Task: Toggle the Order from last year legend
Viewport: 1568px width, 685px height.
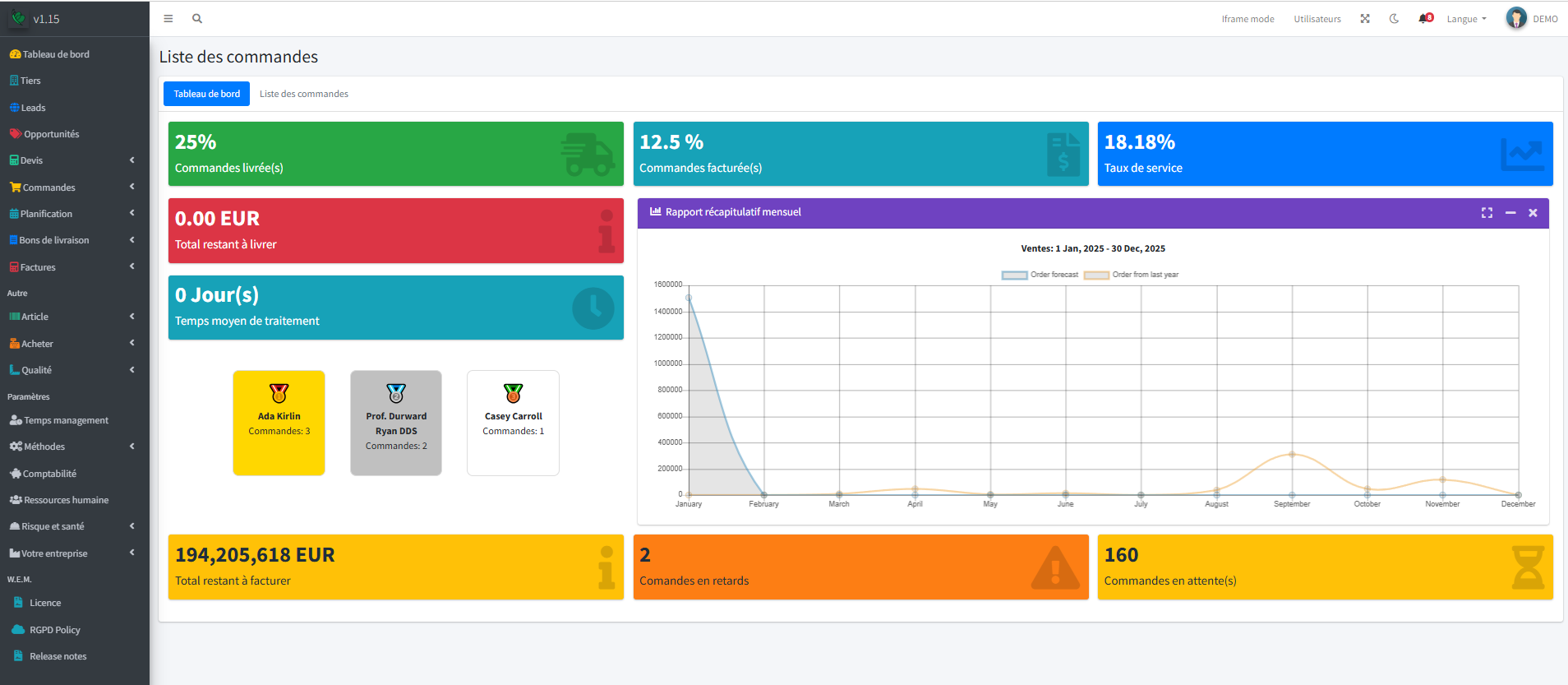Action: 1131,275
